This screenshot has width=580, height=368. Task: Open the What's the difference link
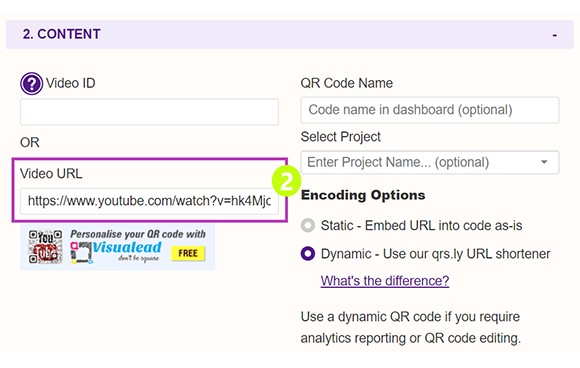click(x=385, y=281)
